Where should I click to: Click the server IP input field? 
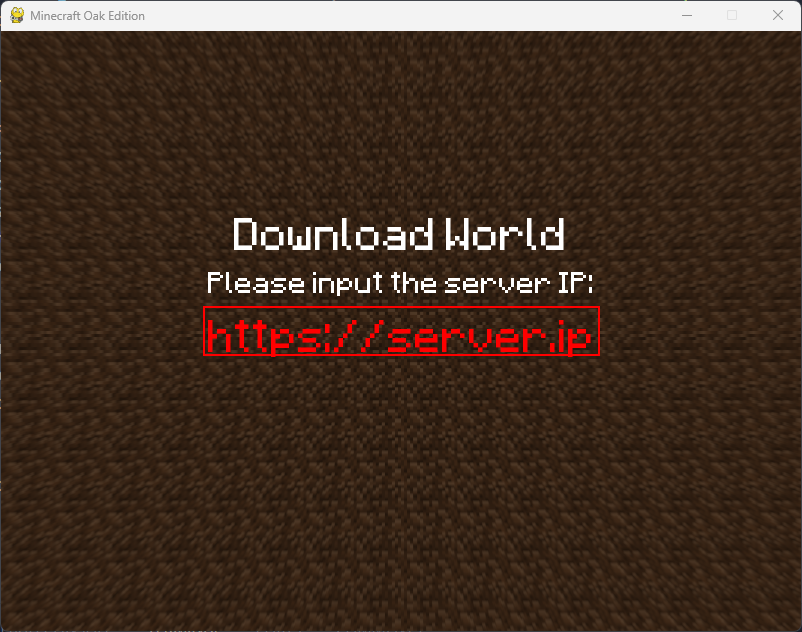pyautogui.click(x=401, y=331)
